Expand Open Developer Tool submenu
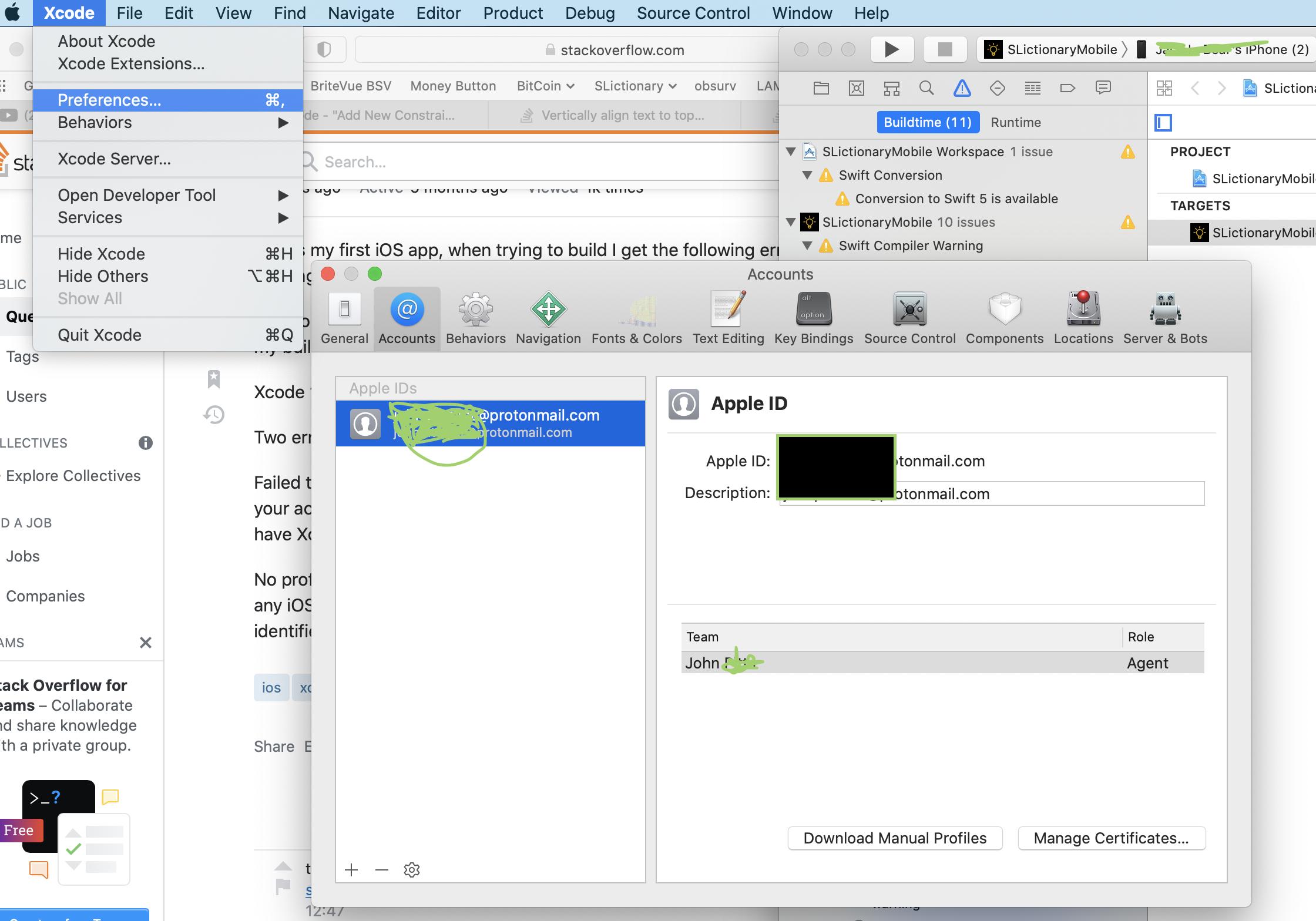The height and width of the screenshot is (921, 1316). pos(168,195)
